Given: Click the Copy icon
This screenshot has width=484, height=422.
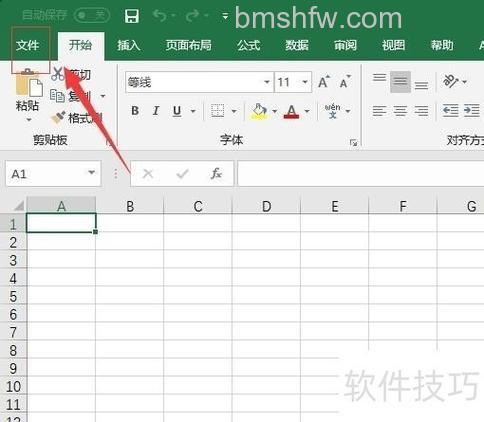Looking at the screenshot, I should 57,96.
